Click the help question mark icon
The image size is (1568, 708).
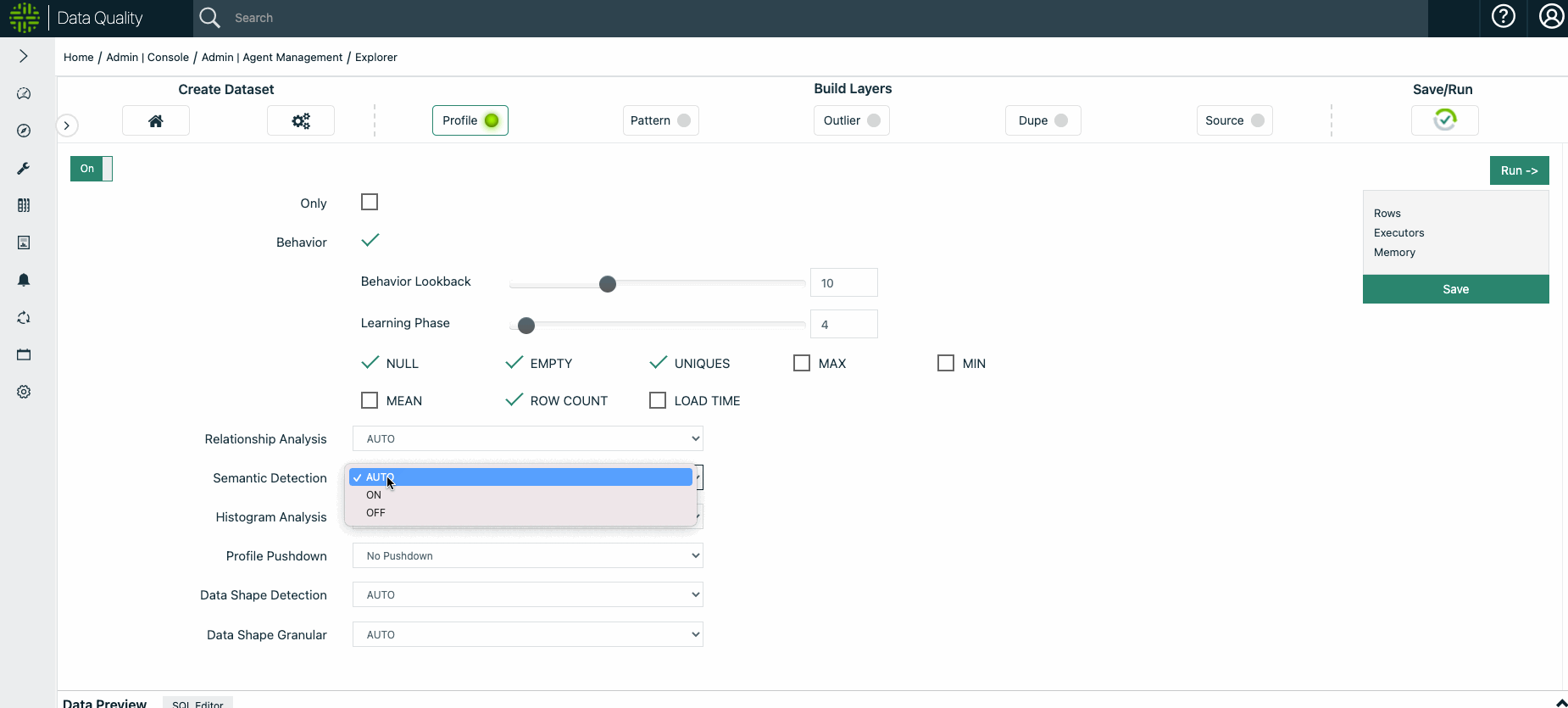[1503, 17]
